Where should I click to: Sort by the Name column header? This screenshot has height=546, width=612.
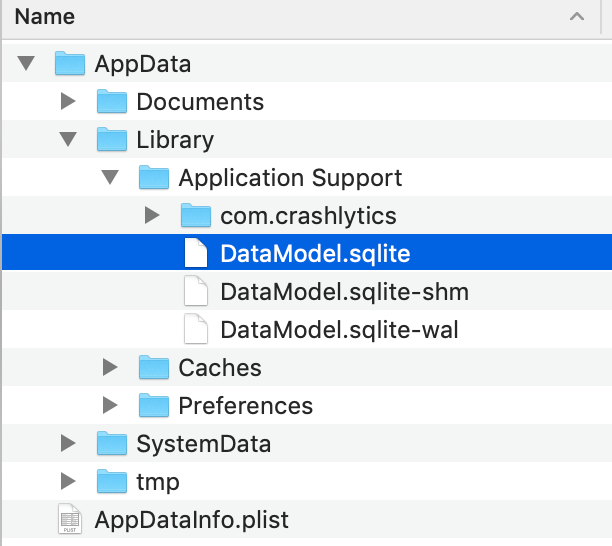tap(44, 17)
